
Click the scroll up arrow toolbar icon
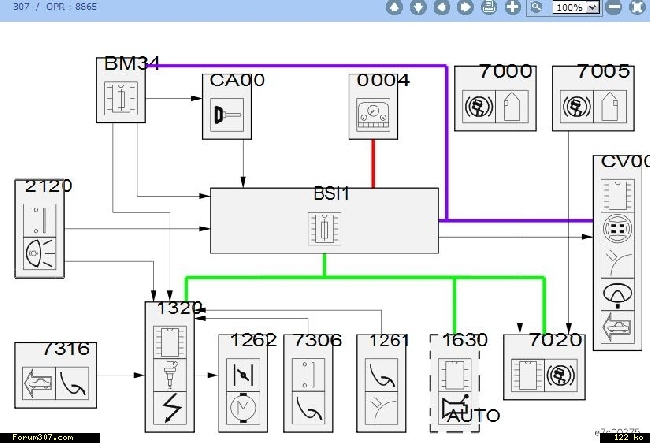pyautogui.click(x=394, y=7)
